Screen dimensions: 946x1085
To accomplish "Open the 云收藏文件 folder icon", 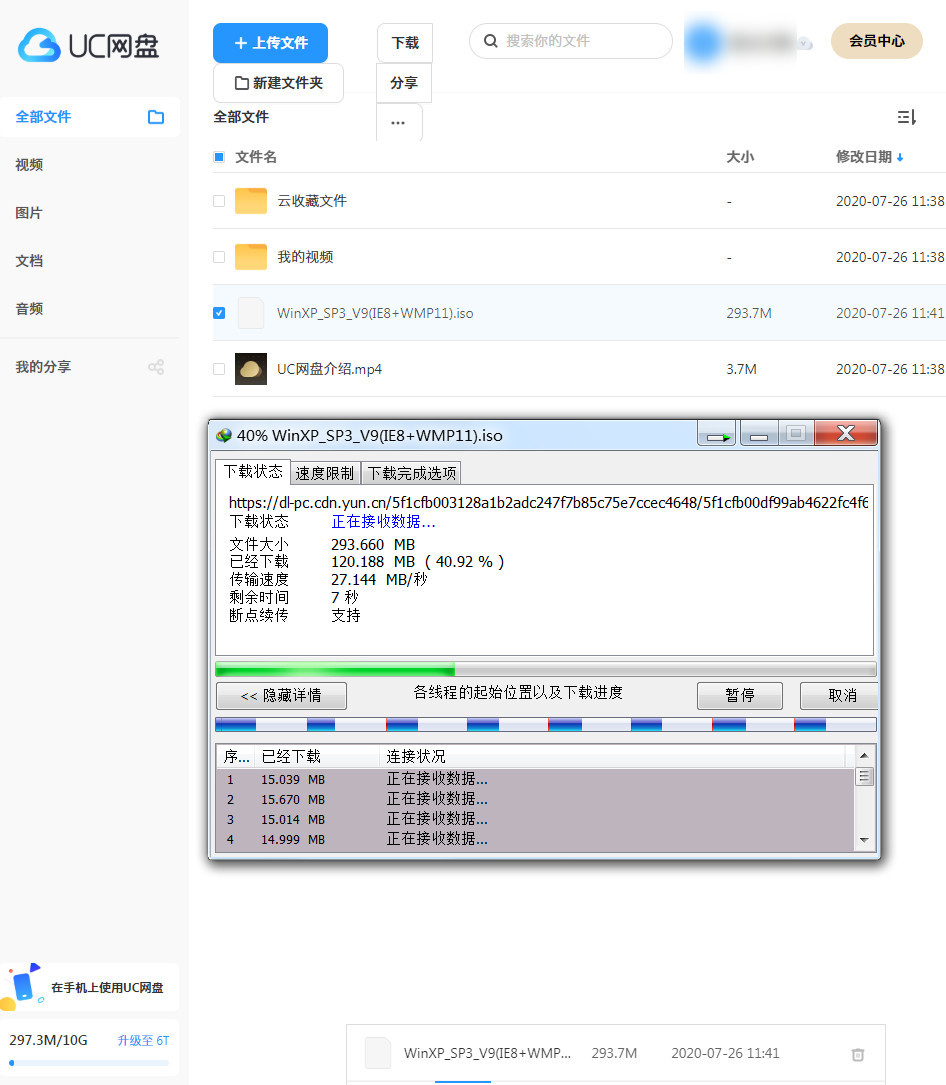I will pyautogui.click(x=251, y=201).
